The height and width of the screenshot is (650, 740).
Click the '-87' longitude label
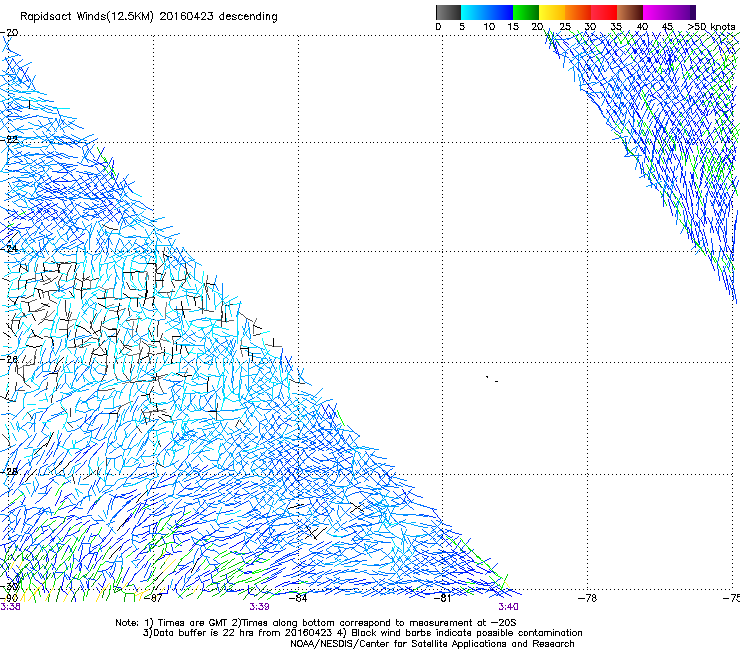click(x=153, y=598)
